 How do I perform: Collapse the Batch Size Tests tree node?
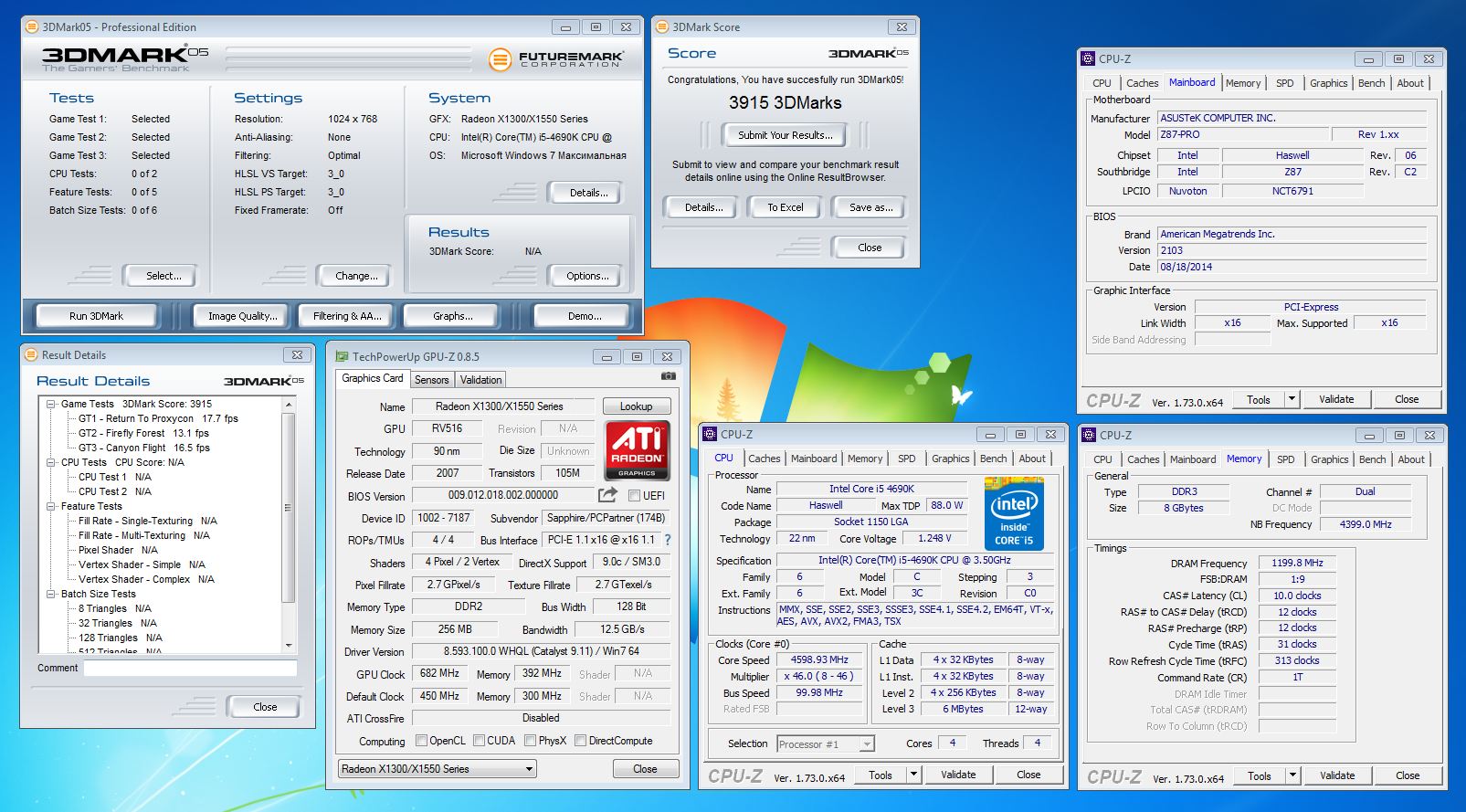pos(51,594)
